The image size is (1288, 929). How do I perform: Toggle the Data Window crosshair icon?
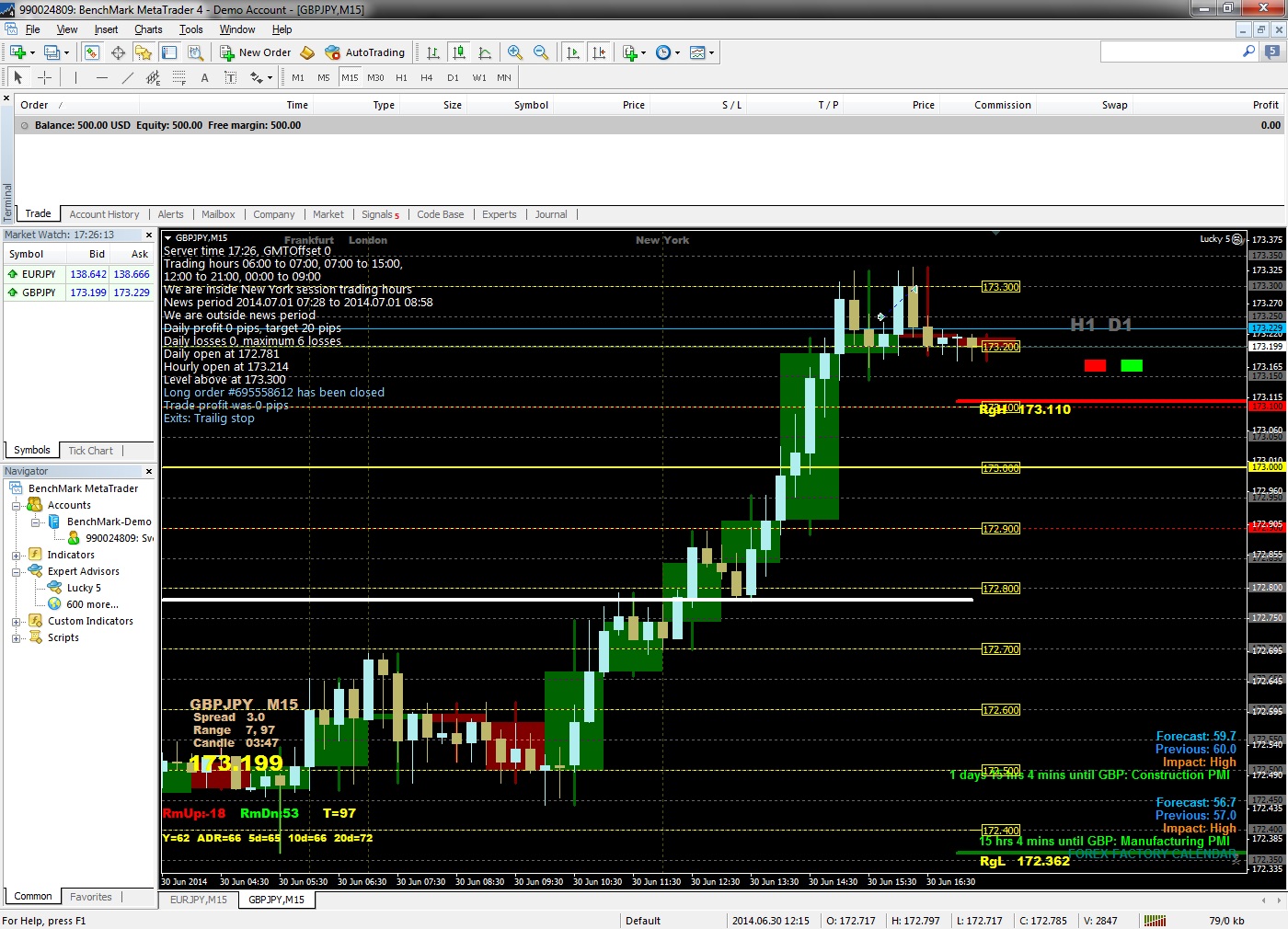pos(118,52)
